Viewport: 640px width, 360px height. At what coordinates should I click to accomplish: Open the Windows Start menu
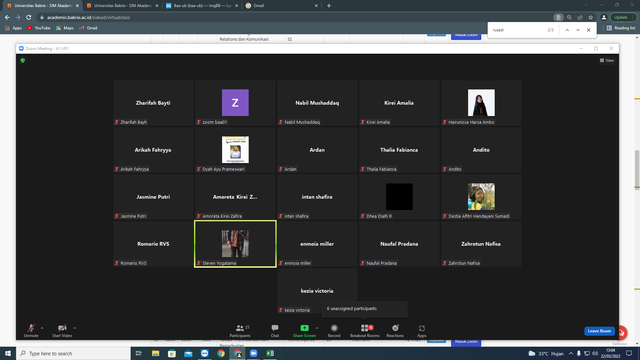8,353
